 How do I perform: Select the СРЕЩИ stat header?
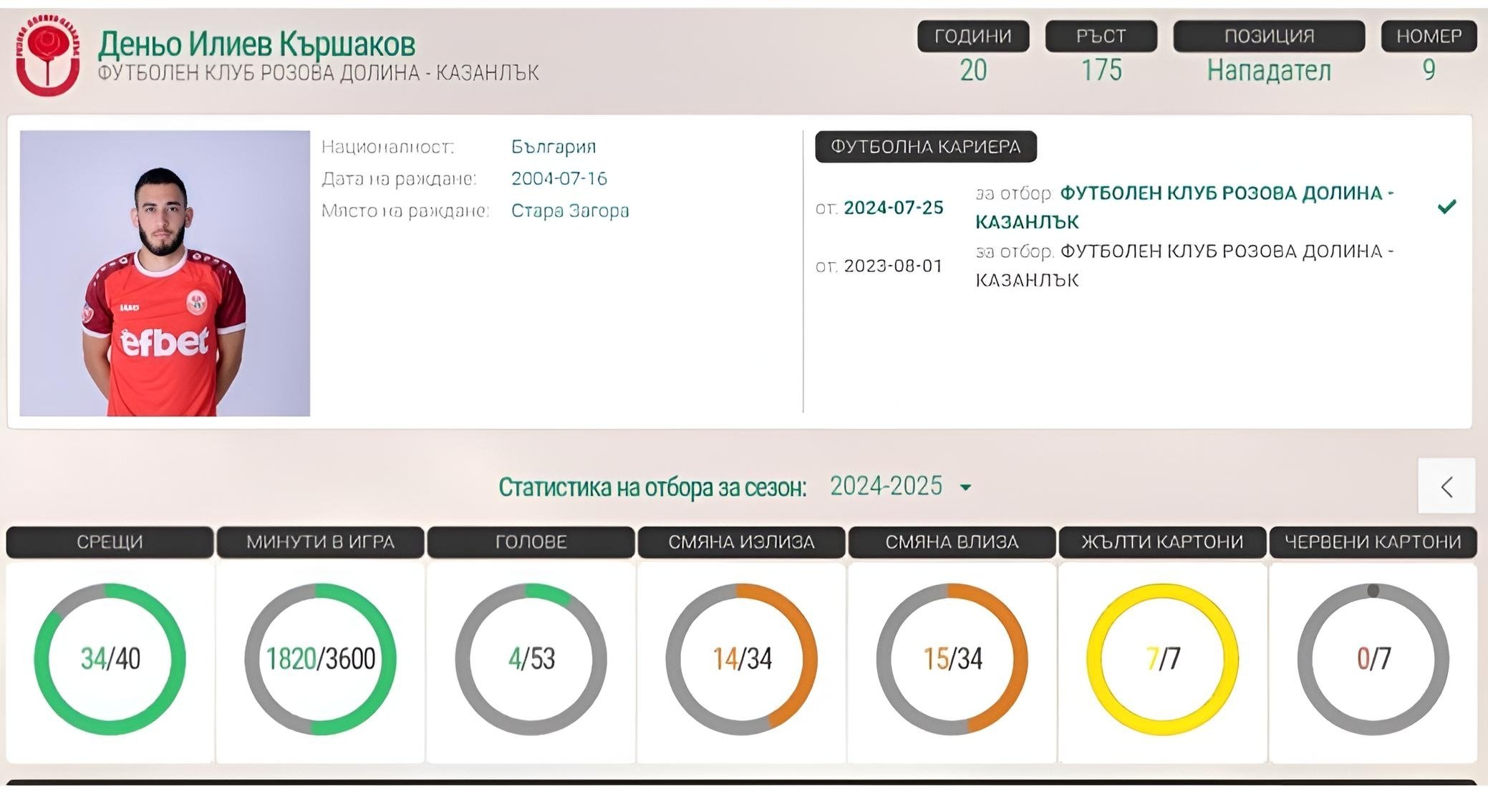[110, 542]
